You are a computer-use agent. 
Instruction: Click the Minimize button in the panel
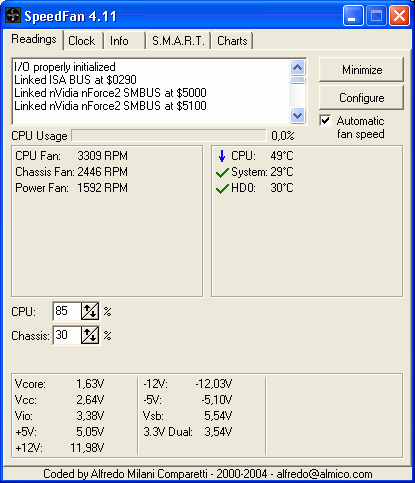tap(362, 70)
